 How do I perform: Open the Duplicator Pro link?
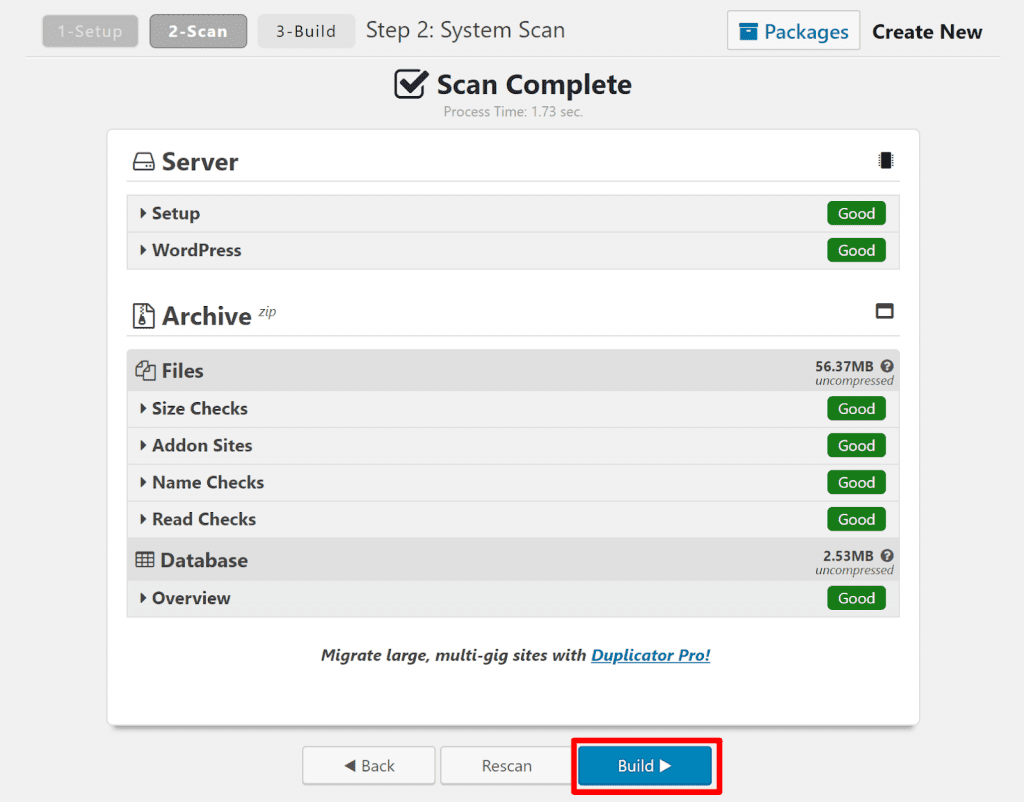point(650,656)
